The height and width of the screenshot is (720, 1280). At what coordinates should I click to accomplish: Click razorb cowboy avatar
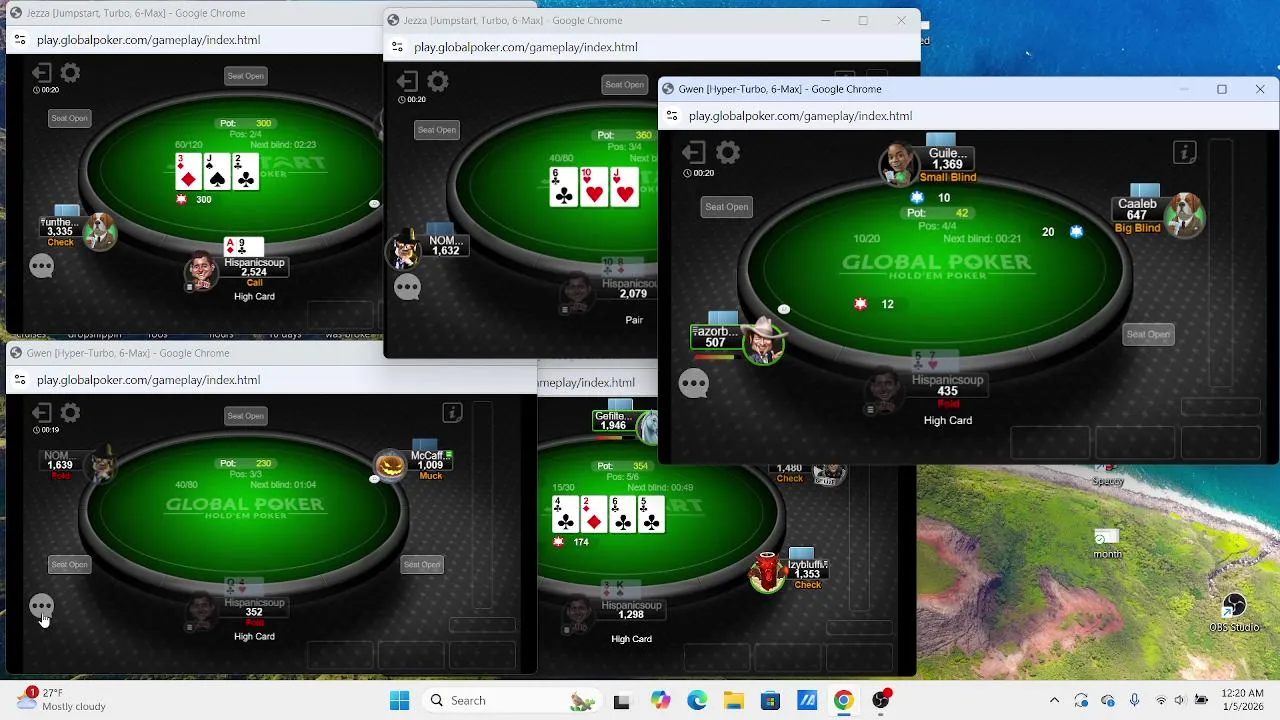pos(763,343)
